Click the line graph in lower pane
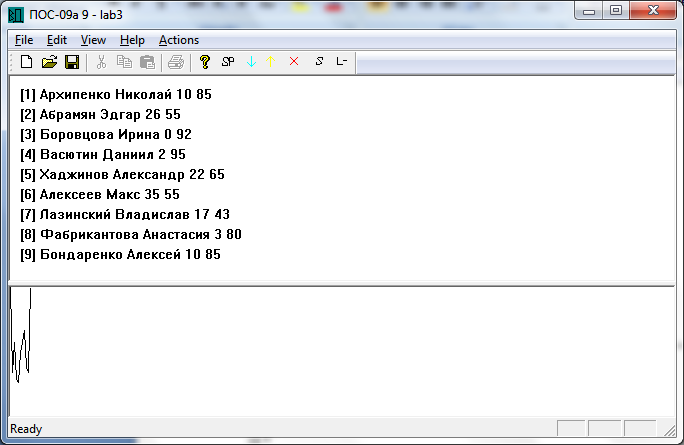The width and height of the screenshot is (684, 445). tap(21, 335)
